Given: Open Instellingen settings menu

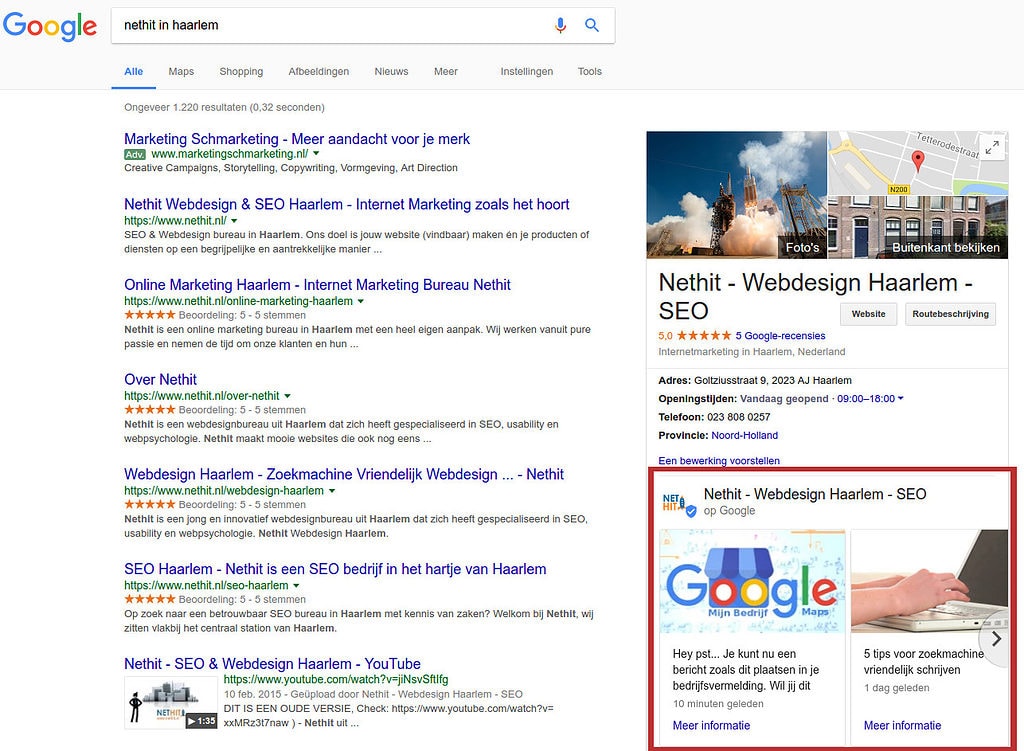Looking at the screenshot, I should [x=526, y=71].
